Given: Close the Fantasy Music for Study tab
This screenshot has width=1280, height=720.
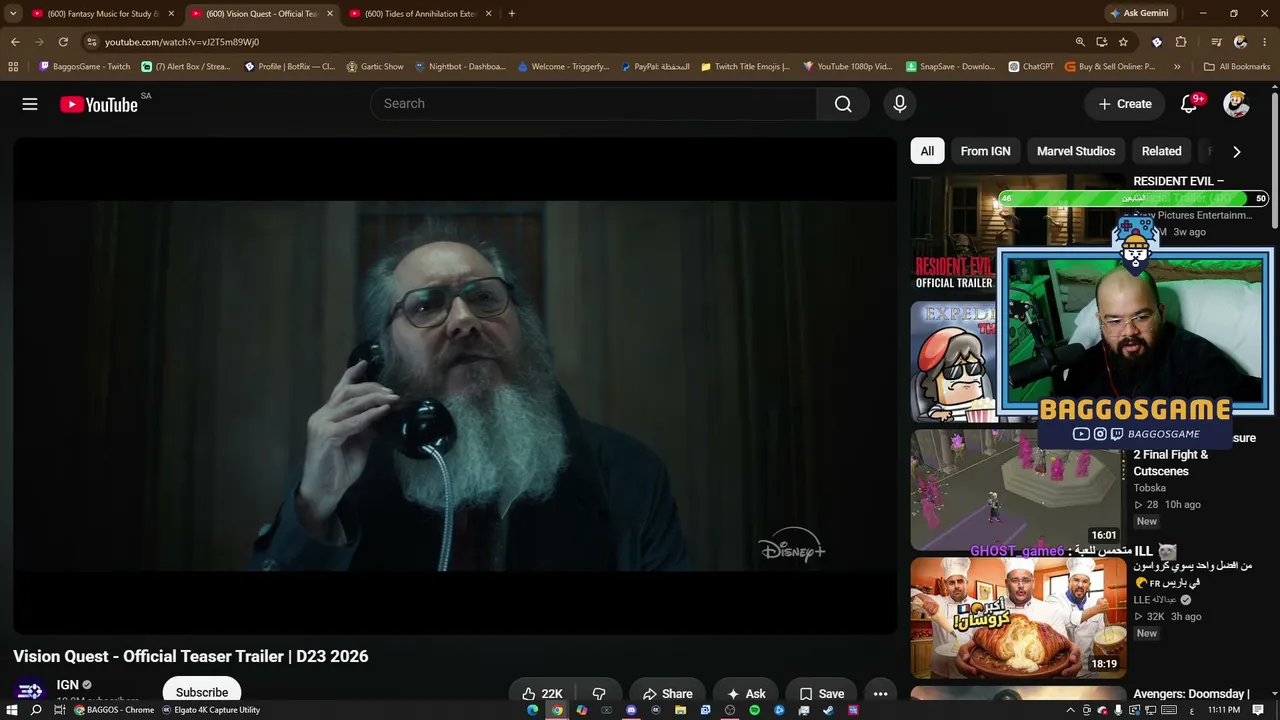Looking at the screenshot, I should [171, 14].
